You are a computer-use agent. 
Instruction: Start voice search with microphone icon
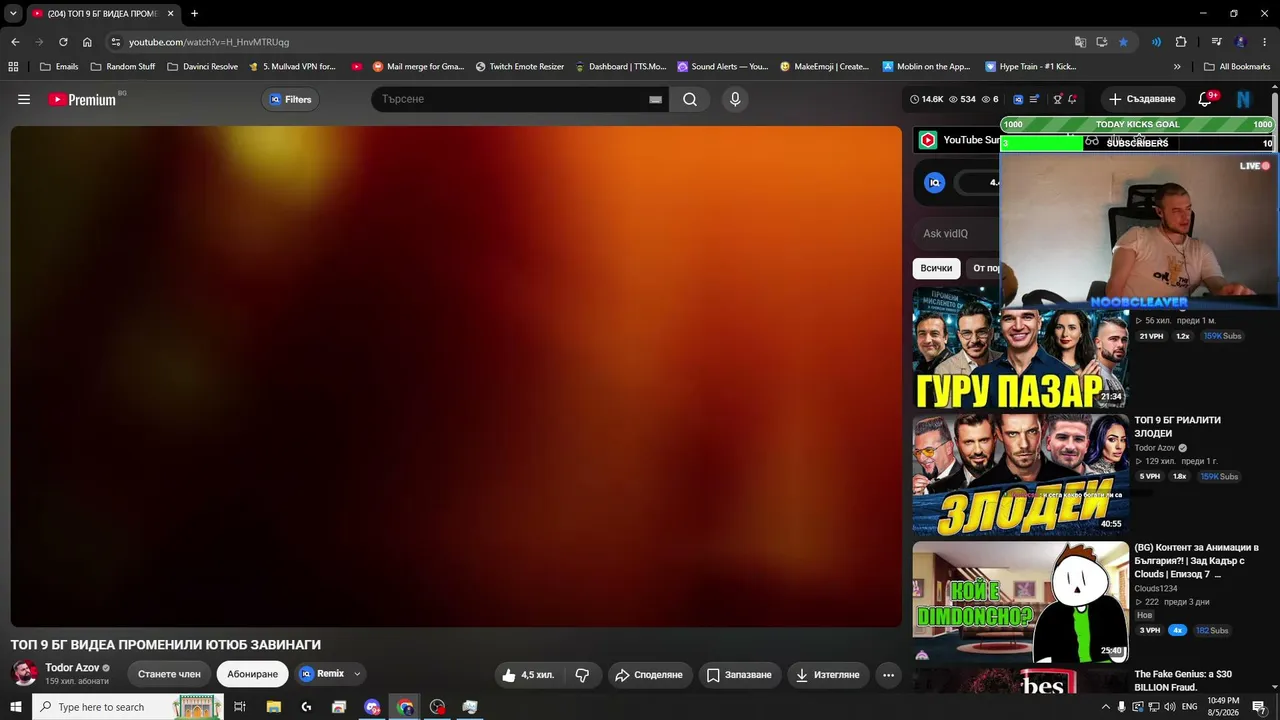click(x=735, y=99)
